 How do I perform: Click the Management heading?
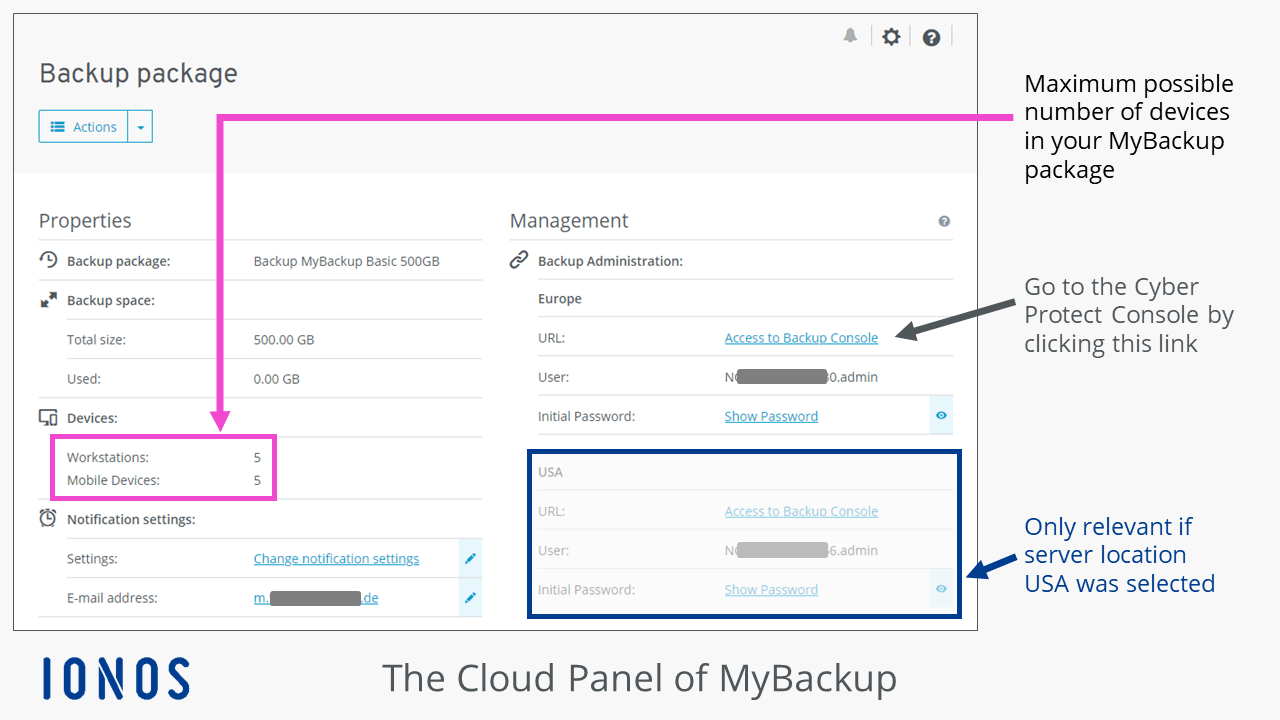(x=569, y=221)
